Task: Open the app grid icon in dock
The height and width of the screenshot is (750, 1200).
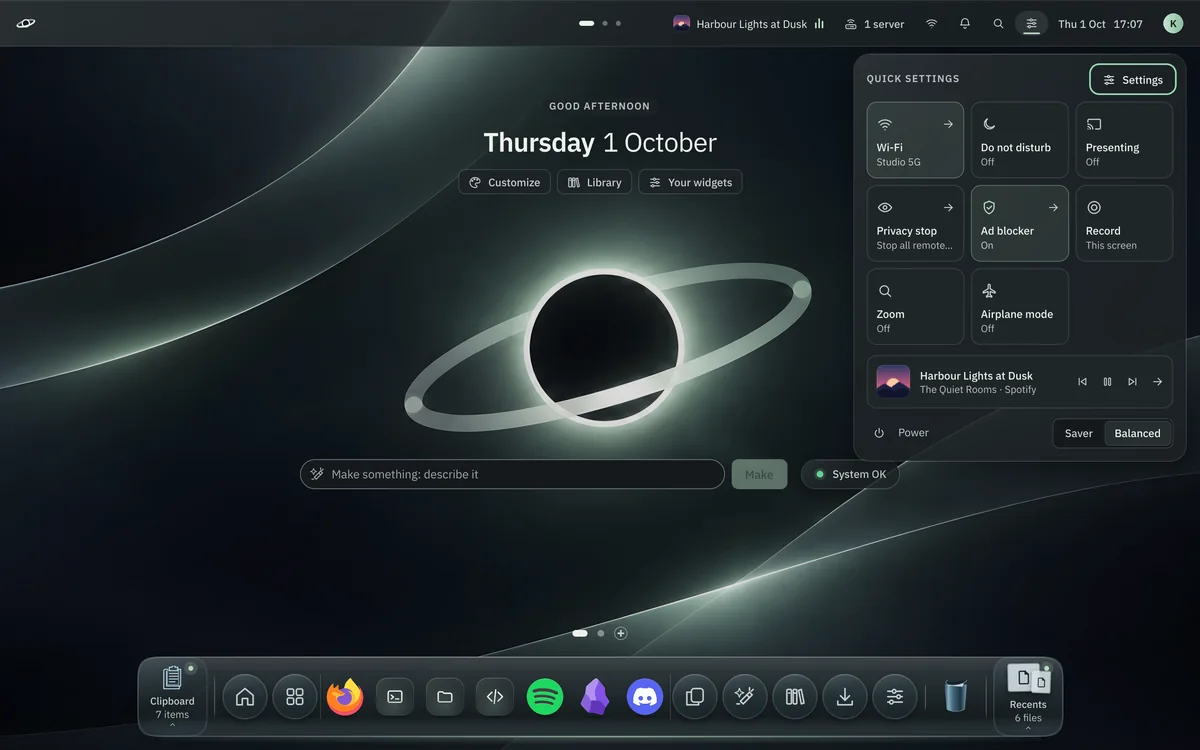Action: 295,697
